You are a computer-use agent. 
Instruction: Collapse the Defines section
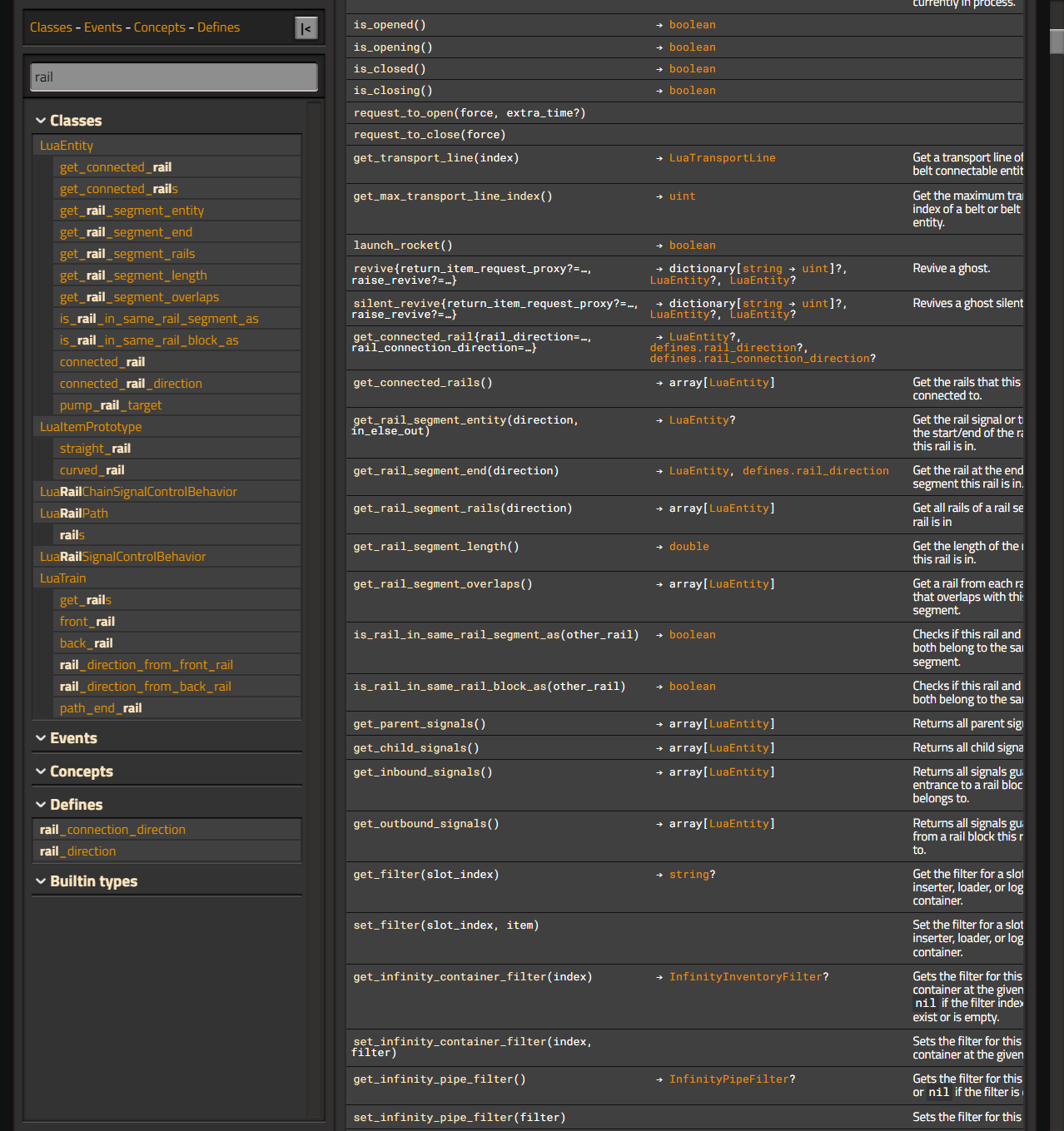coord(69,805)
